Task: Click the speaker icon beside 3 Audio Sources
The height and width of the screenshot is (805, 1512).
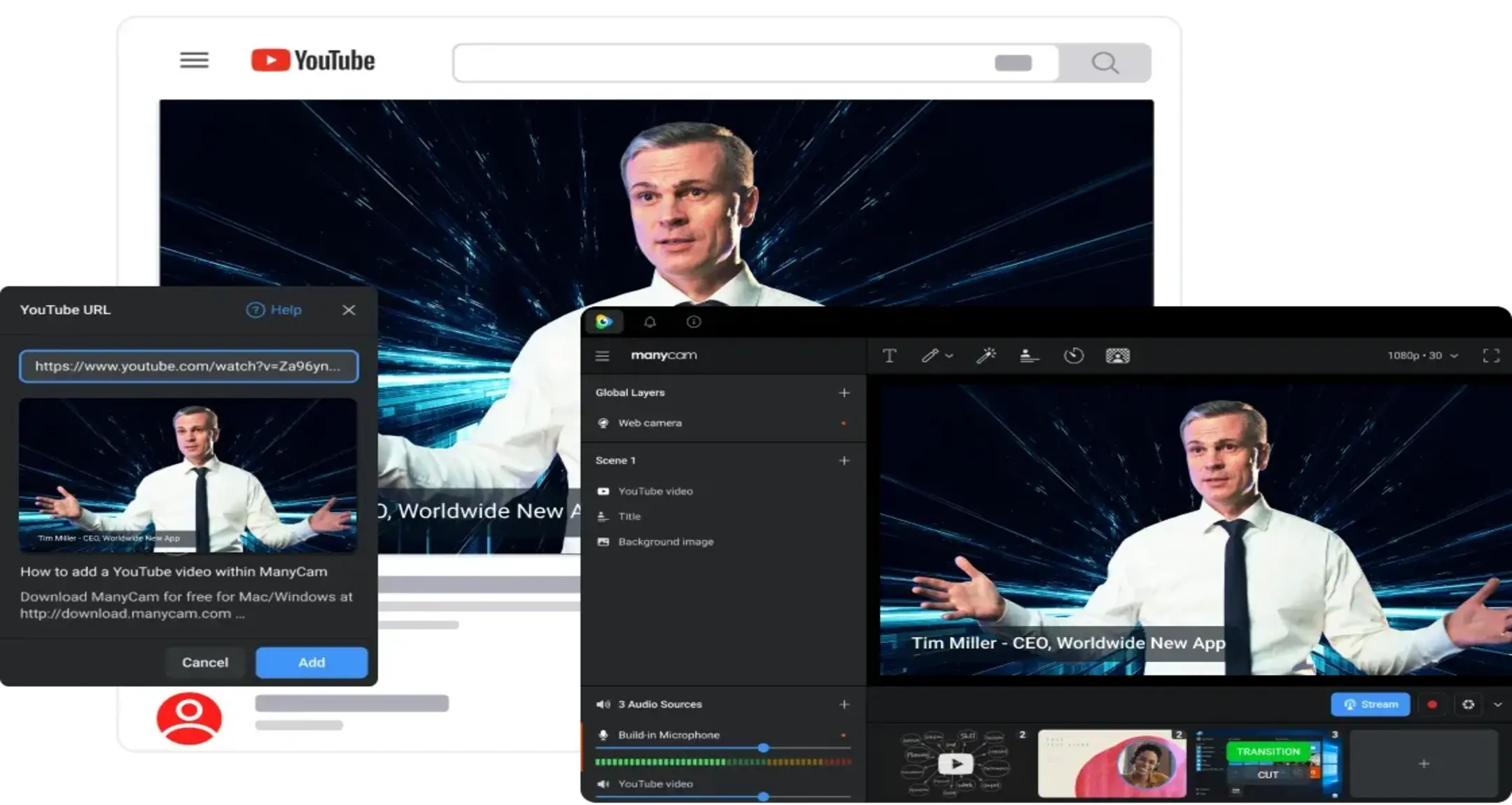Action: [603, 704]
